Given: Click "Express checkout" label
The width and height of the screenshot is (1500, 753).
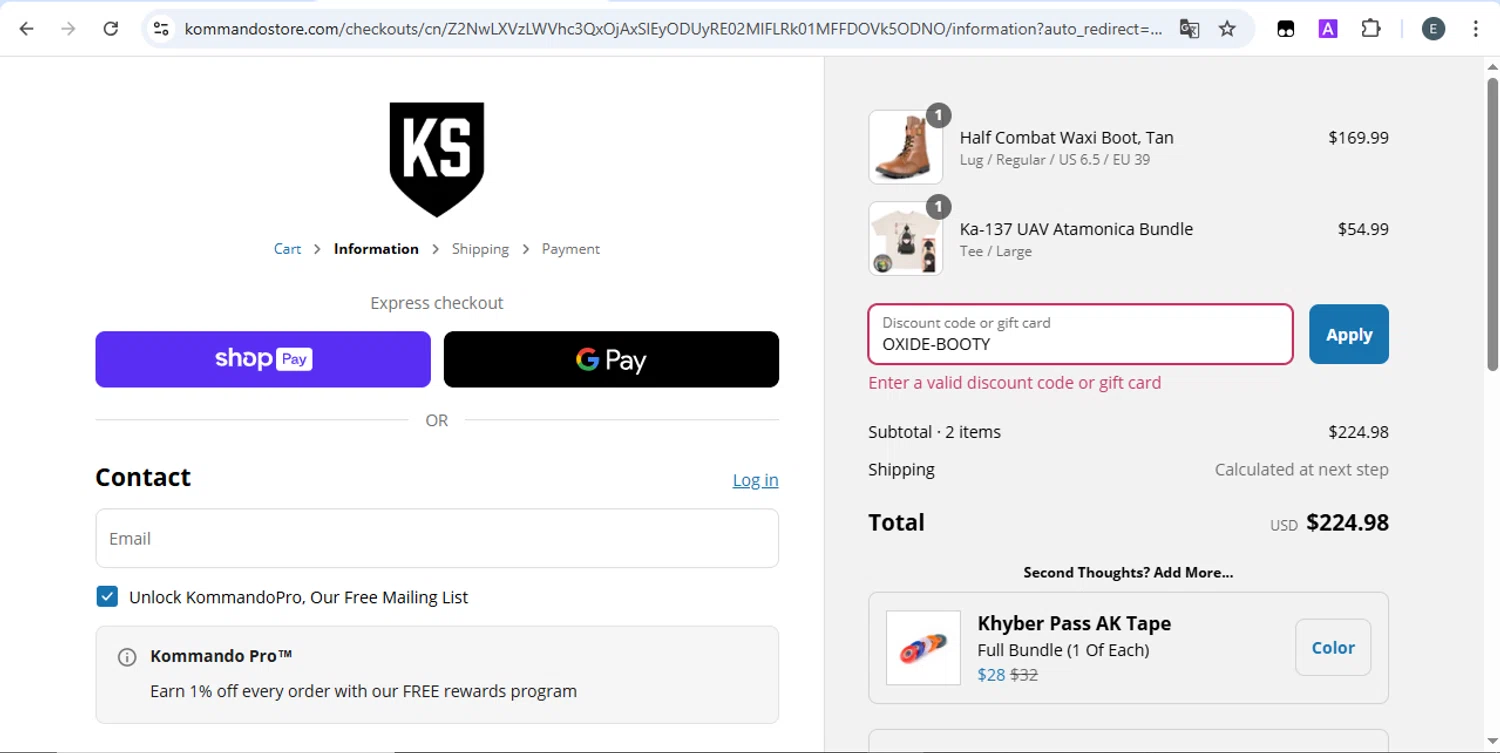Looking at the screenshot, I should click(x=437, y=303).
